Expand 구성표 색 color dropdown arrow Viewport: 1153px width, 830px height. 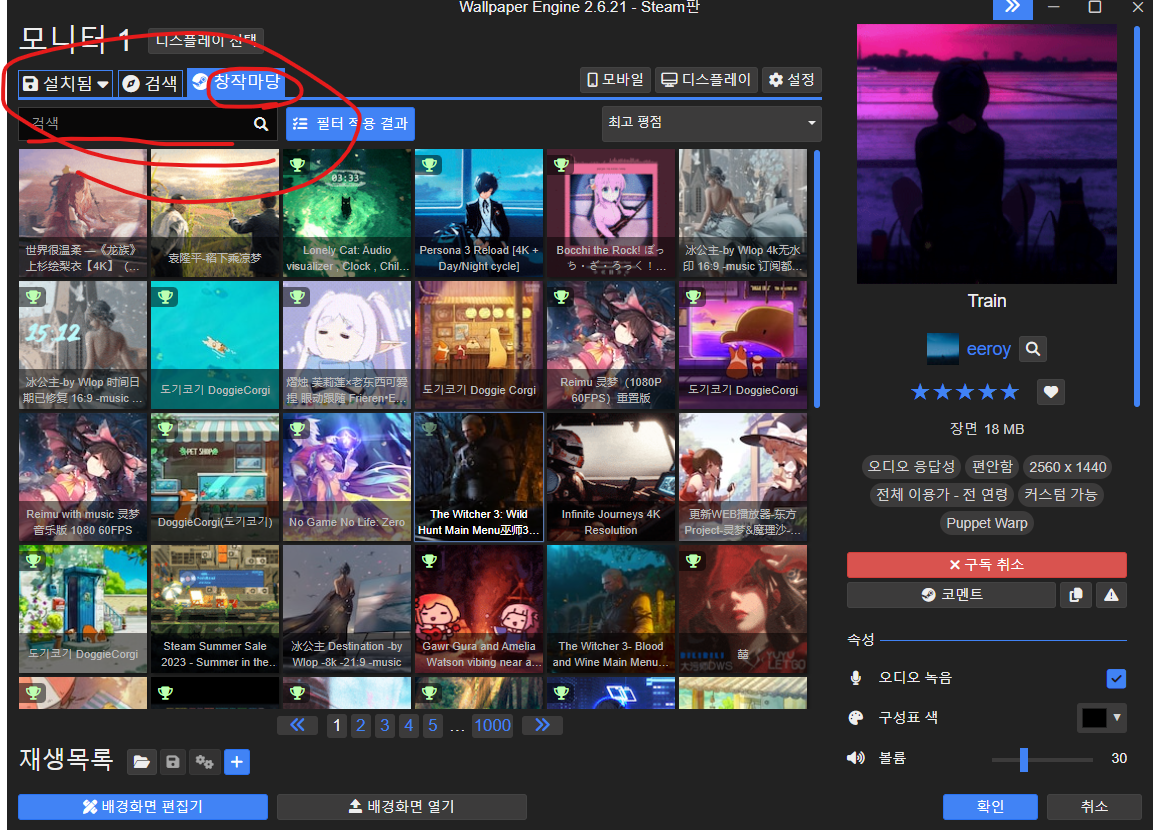pyautogui.click(x=1117, y=718)
